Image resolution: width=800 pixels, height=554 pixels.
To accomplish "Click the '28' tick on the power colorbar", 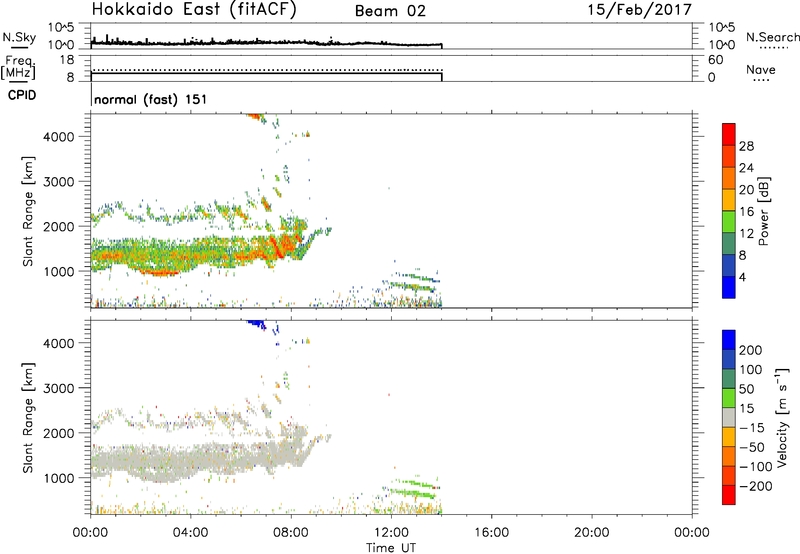I will [x=746, y=146].
